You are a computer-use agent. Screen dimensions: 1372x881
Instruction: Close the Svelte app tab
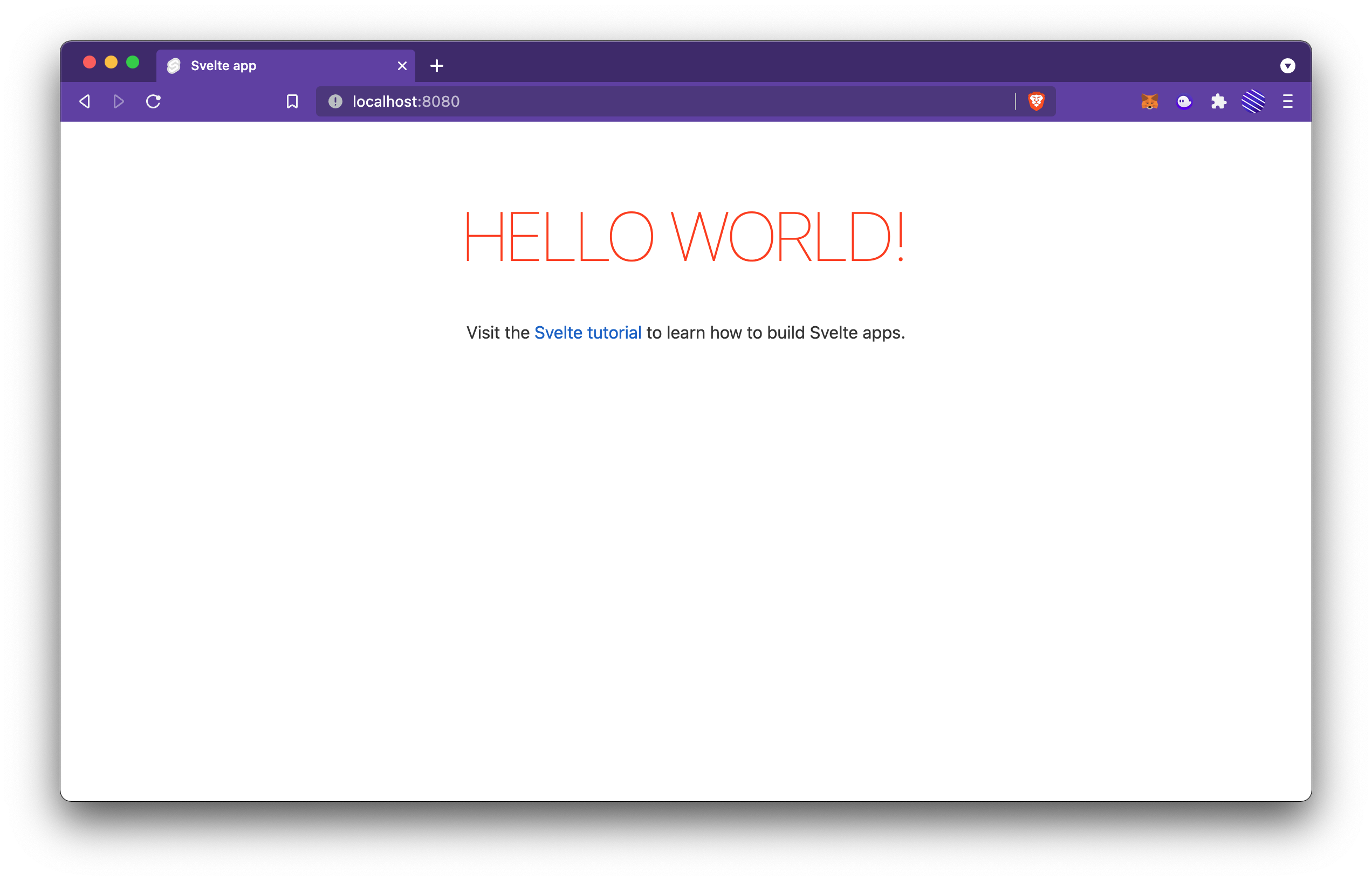click(402, 66)
